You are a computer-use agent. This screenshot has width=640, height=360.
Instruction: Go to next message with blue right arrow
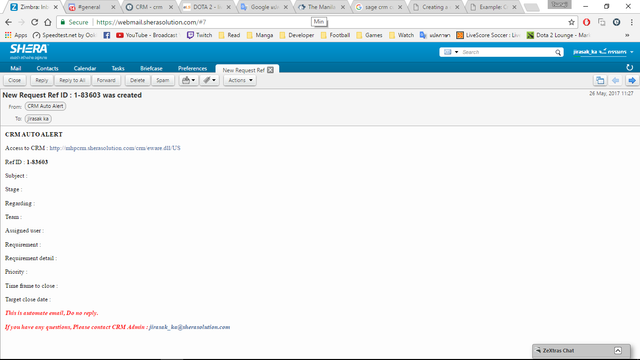click(632, 80)
